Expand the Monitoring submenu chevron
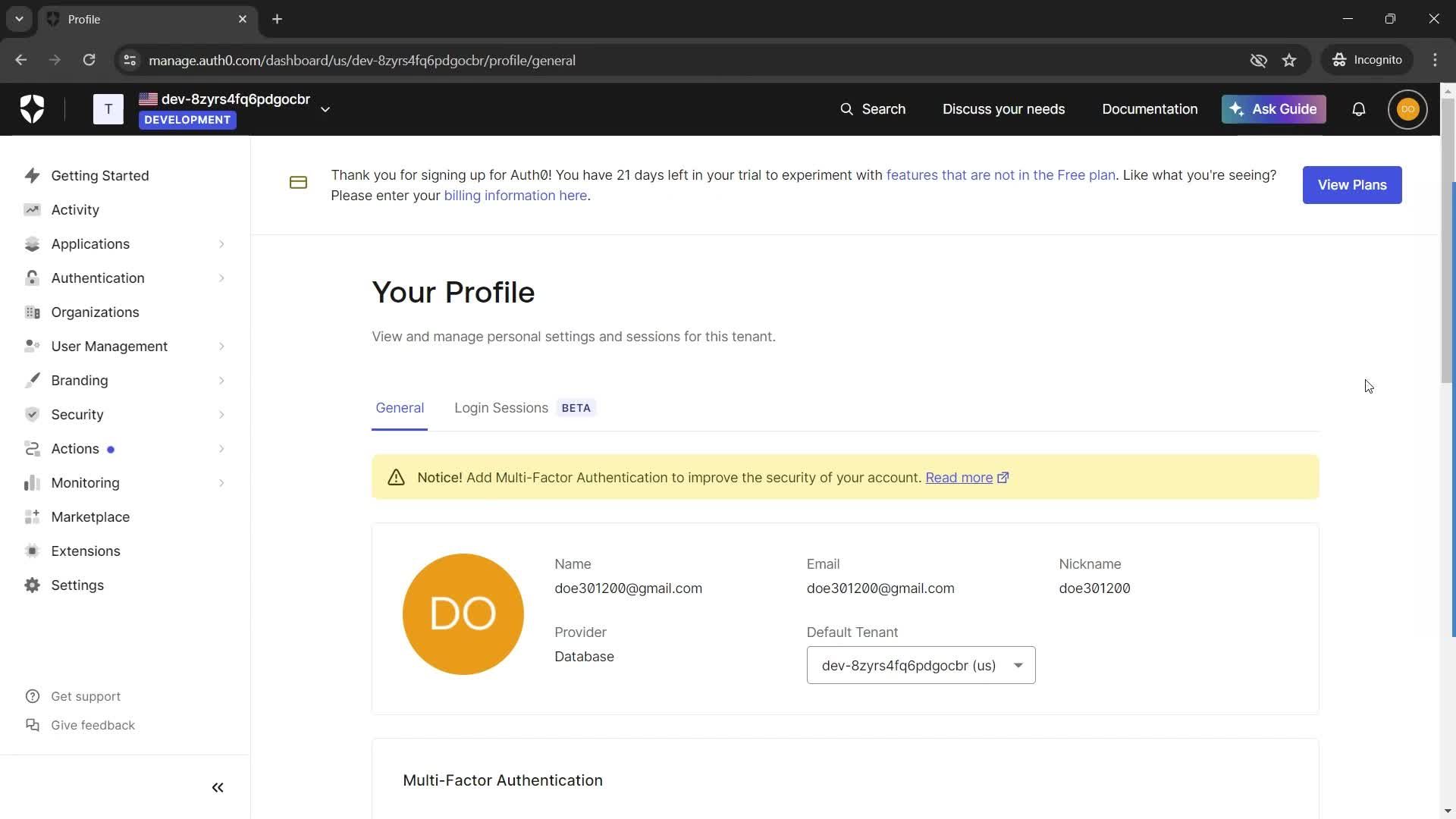 221,483
